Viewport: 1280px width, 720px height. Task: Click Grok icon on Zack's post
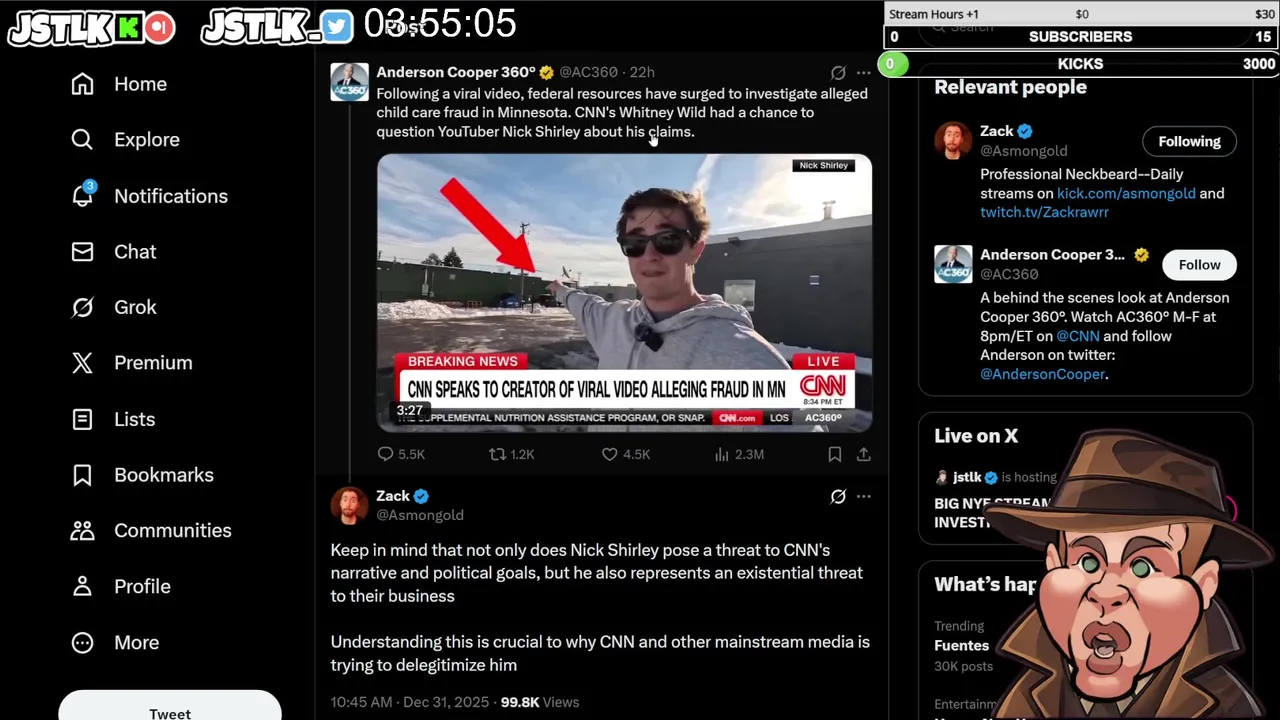pyautogui.click(x=838, y=496)
